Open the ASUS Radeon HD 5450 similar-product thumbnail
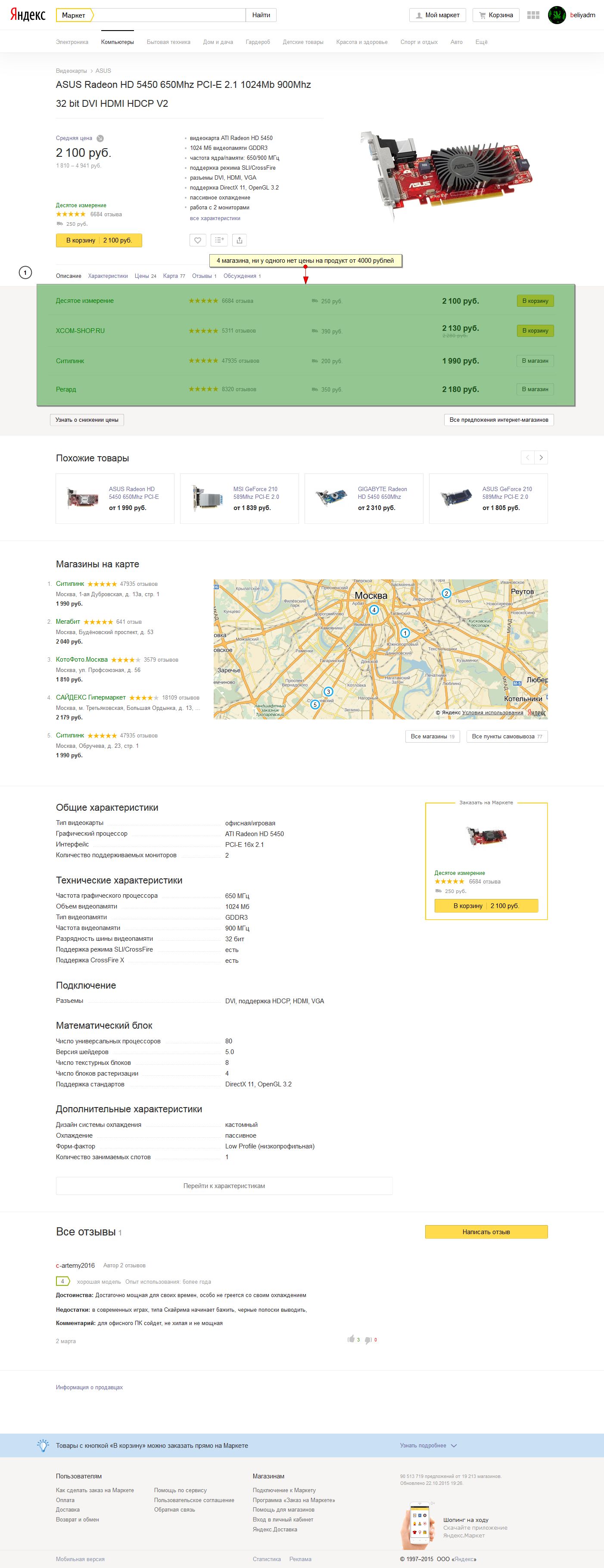The image size is (604, 1568). pyautogui.click(x=83, y=498)
